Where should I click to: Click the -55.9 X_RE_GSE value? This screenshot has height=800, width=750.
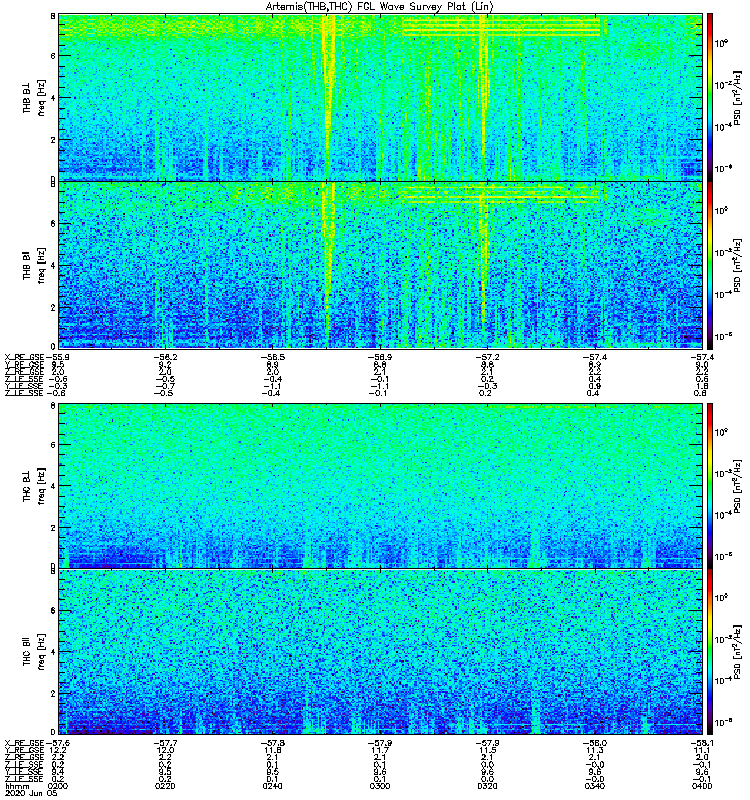(x=57, y=357)
